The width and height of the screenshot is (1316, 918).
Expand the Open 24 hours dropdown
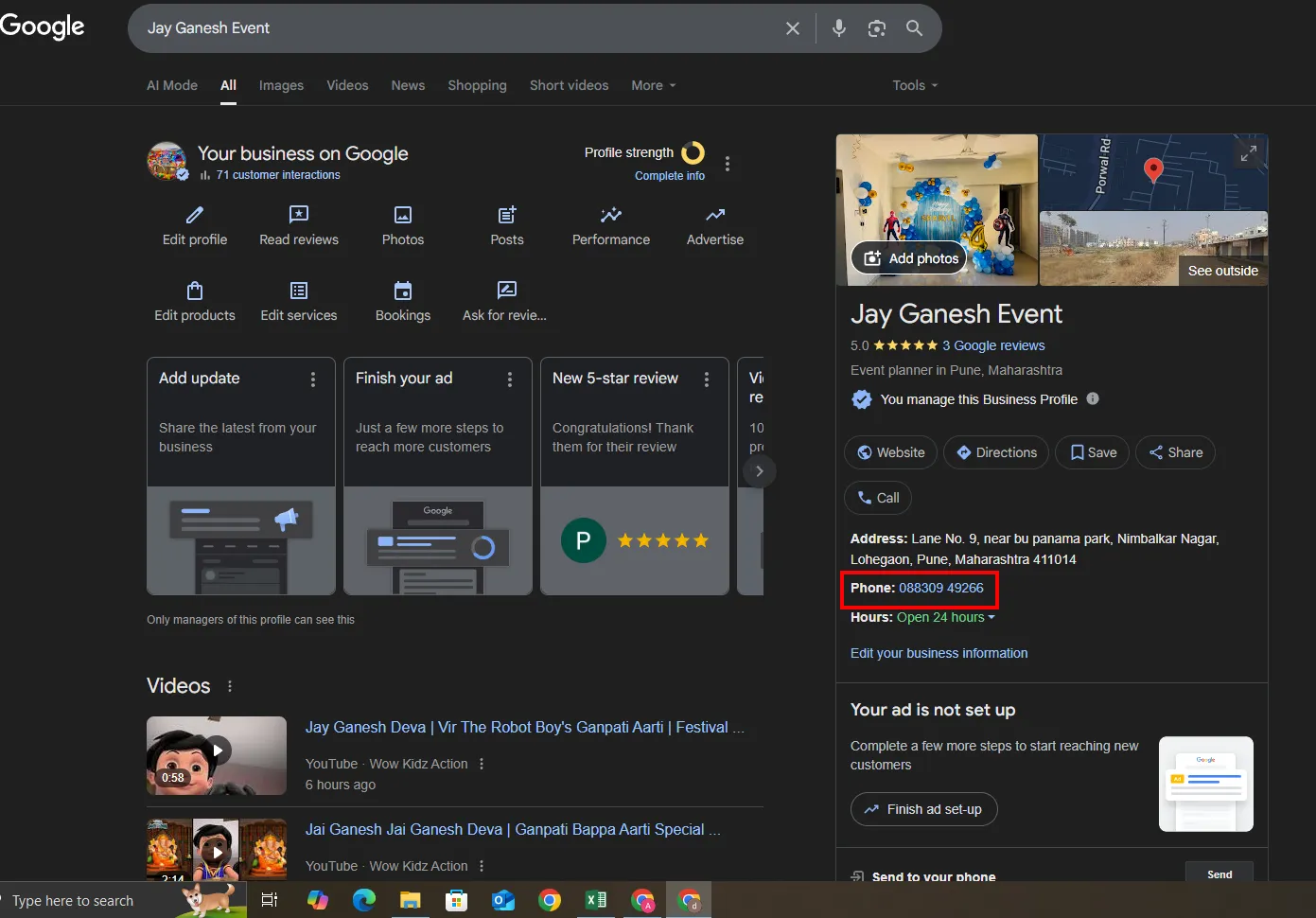(x=946, y=617)
